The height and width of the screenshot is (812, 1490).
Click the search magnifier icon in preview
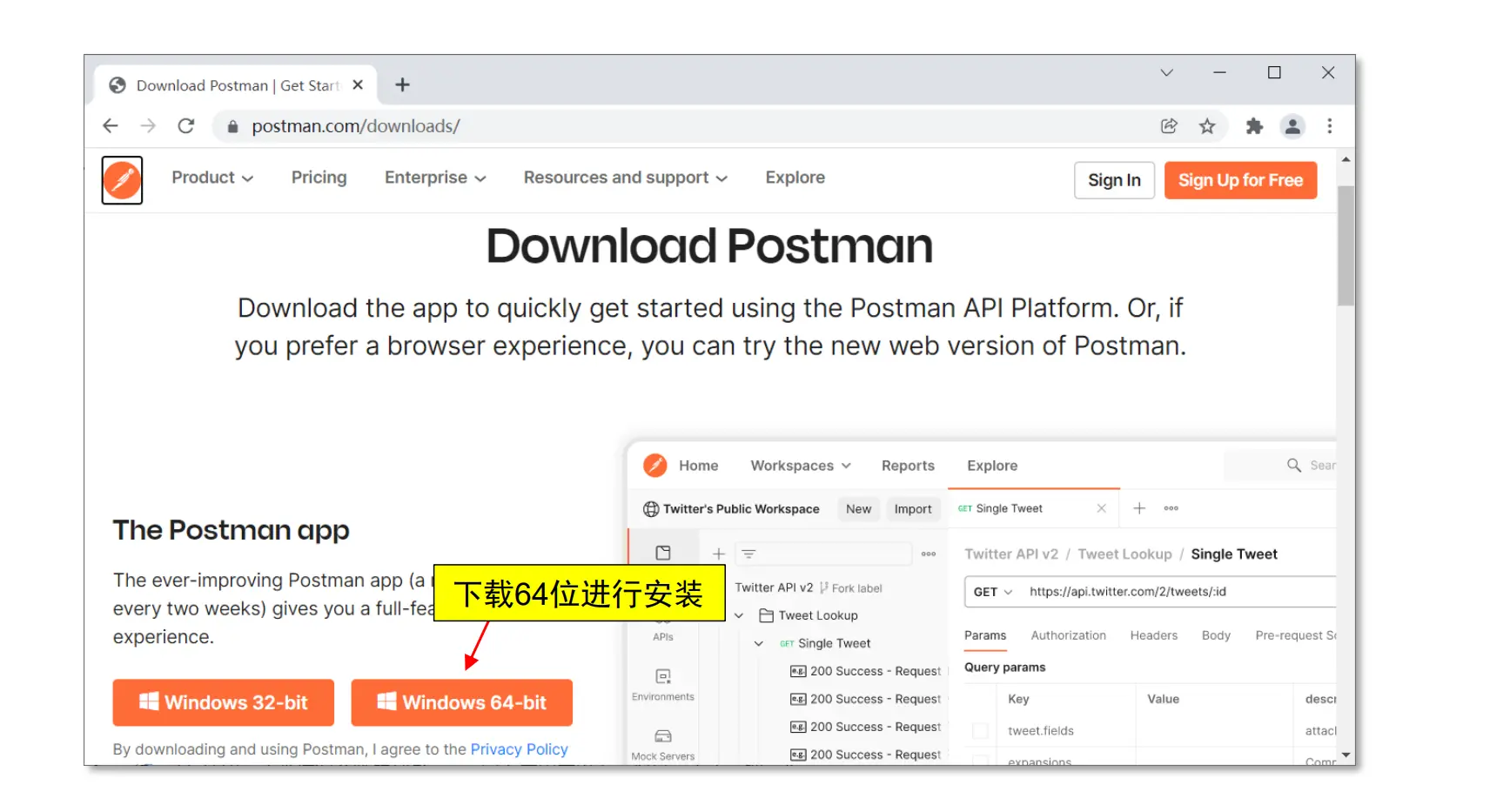1294,466
